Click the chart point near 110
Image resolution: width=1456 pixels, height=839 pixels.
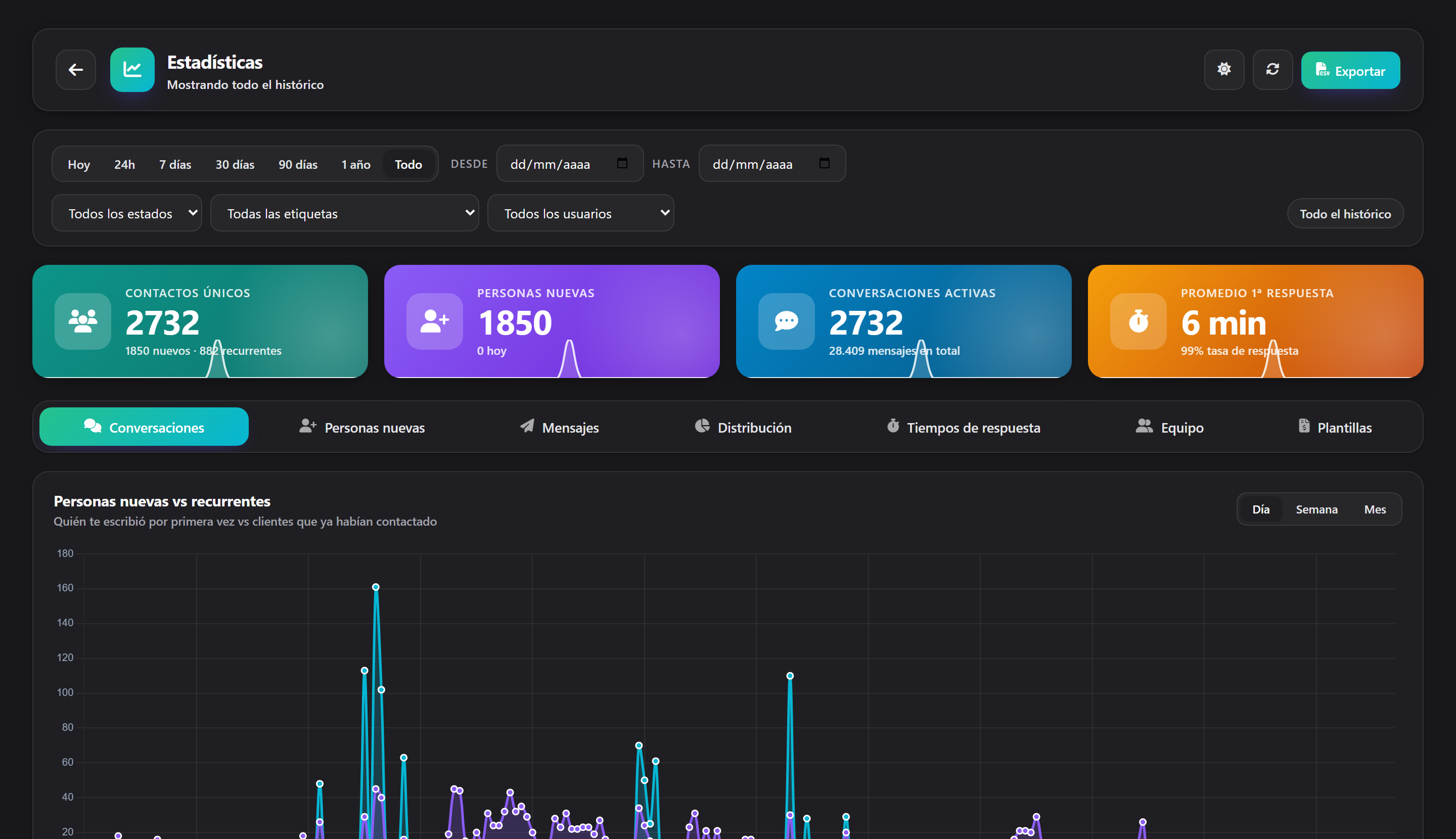790,676
